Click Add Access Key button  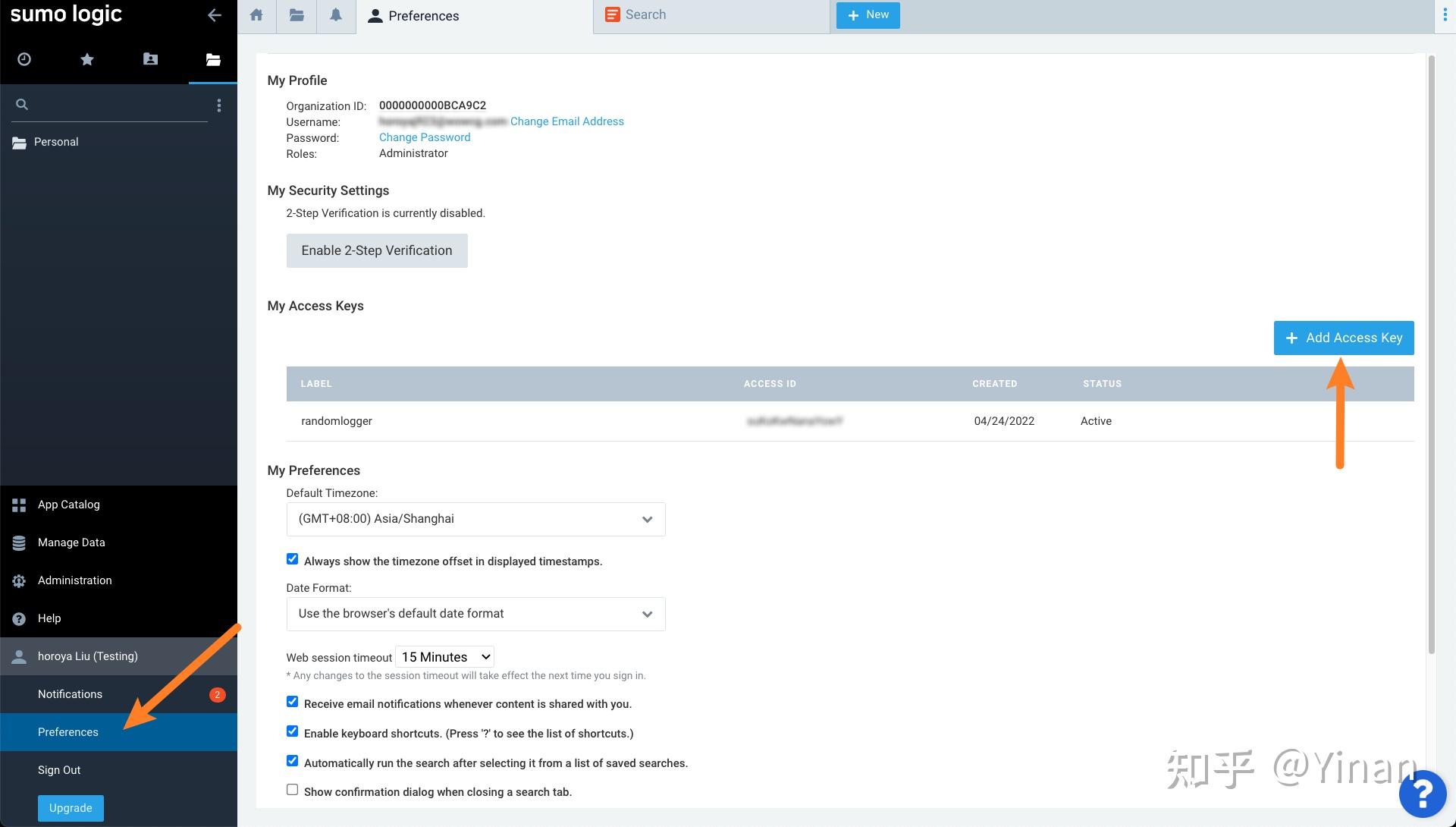(x=1343, y=338)
